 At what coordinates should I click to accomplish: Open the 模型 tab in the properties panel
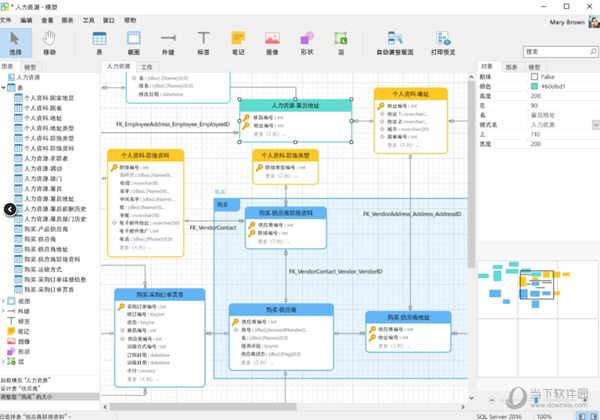click(x=534, y=67)
